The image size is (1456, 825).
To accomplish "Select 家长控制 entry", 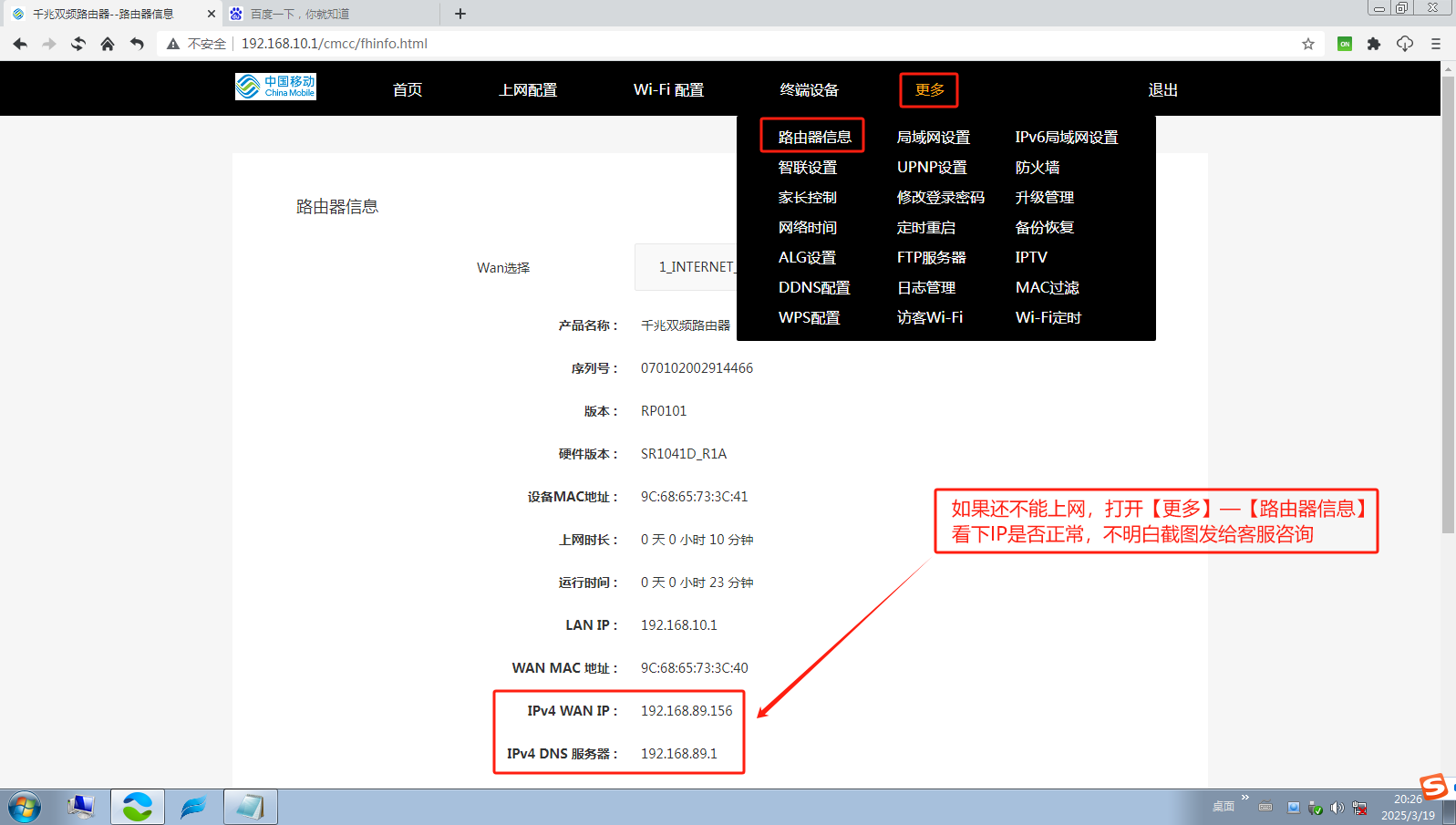I will coord(808,197).
